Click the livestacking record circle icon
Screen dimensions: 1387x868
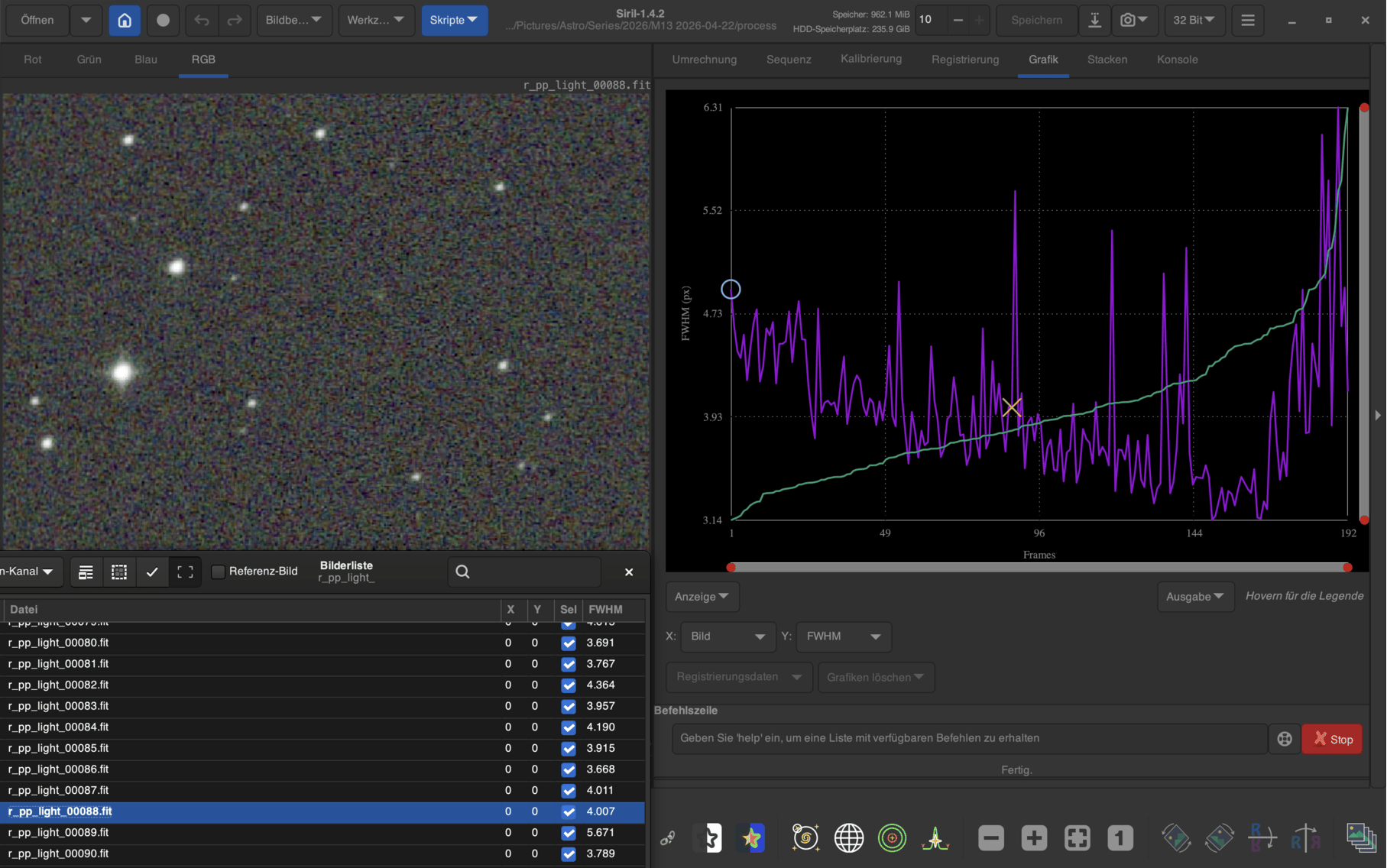[163, 20]
